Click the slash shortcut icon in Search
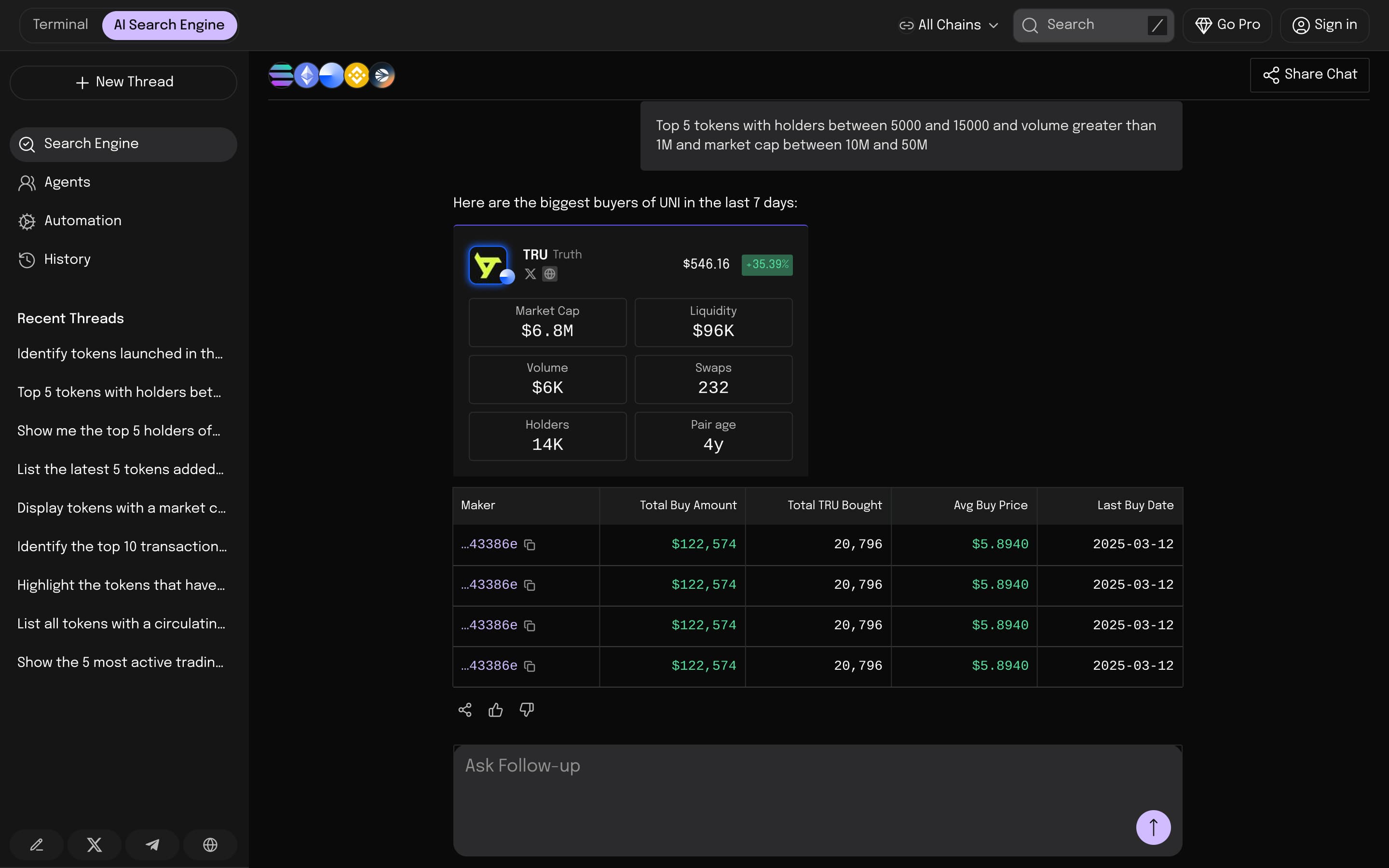Viewport: 1389px width, 868px height. (x=1157, y=25)
